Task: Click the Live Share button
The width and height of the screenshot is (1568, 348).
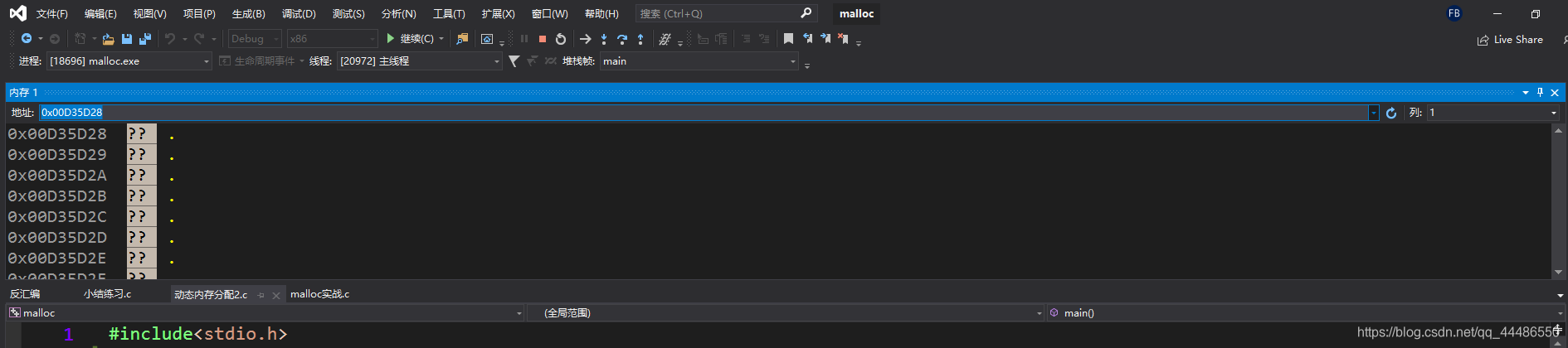Action: tap(1510, 40)
